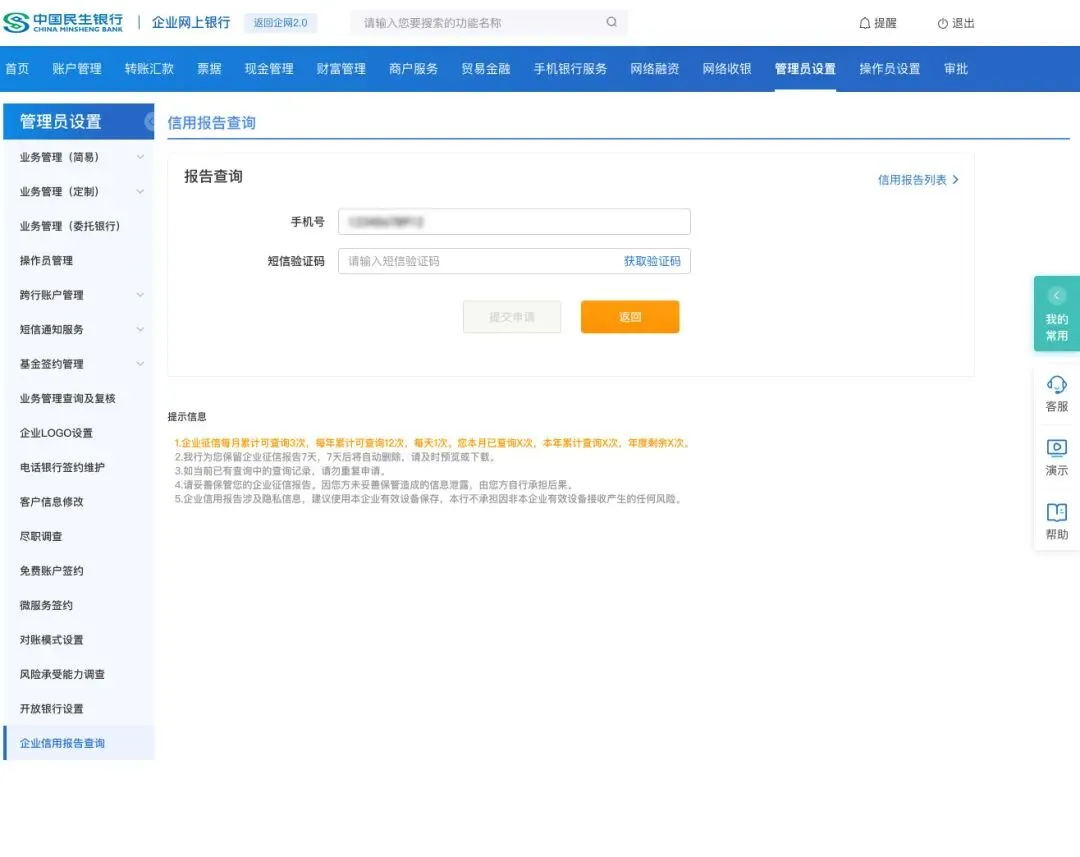Click the China Minsheng Bank logo

point(63,23)
